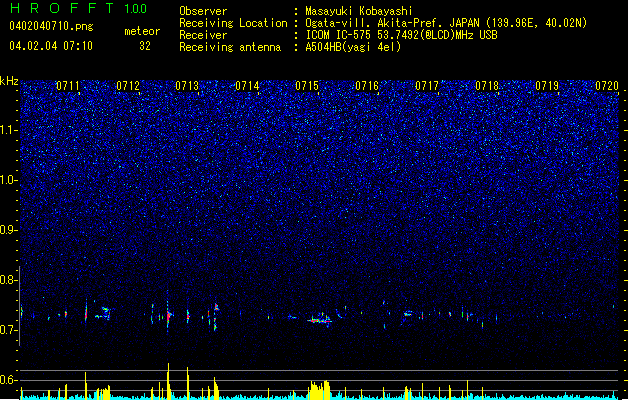This screenshot has width=629, height=400.
Task: Click time marker 0719
Action: point(547,86)
